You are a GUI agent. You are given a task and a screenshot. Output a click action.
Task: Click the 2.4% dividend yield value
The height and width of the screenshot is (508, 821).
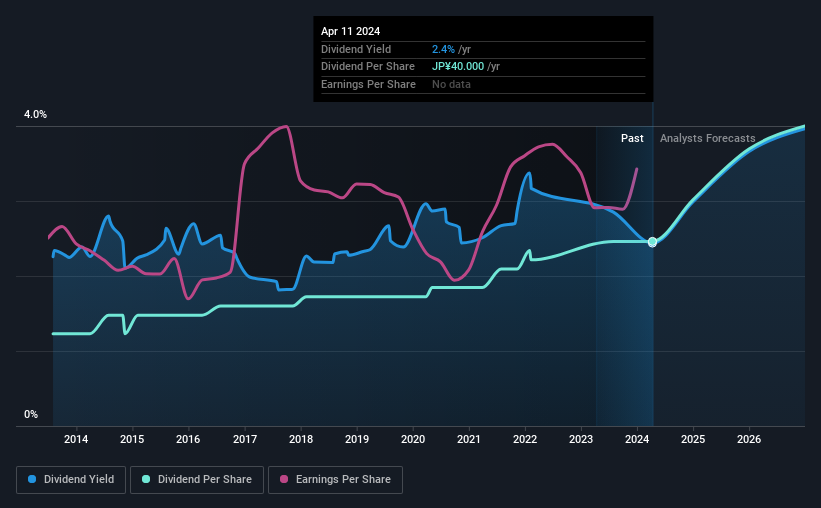[x=443, y=49]
